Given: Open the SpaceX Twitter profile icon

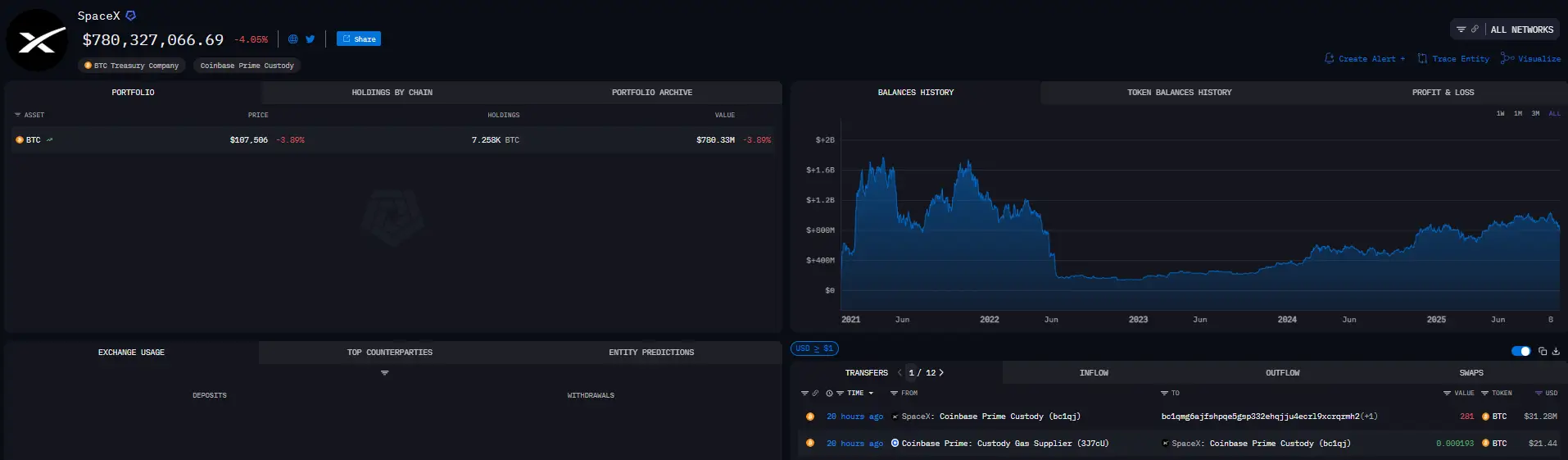Looking at the screenshot, I should click(310, 39).
